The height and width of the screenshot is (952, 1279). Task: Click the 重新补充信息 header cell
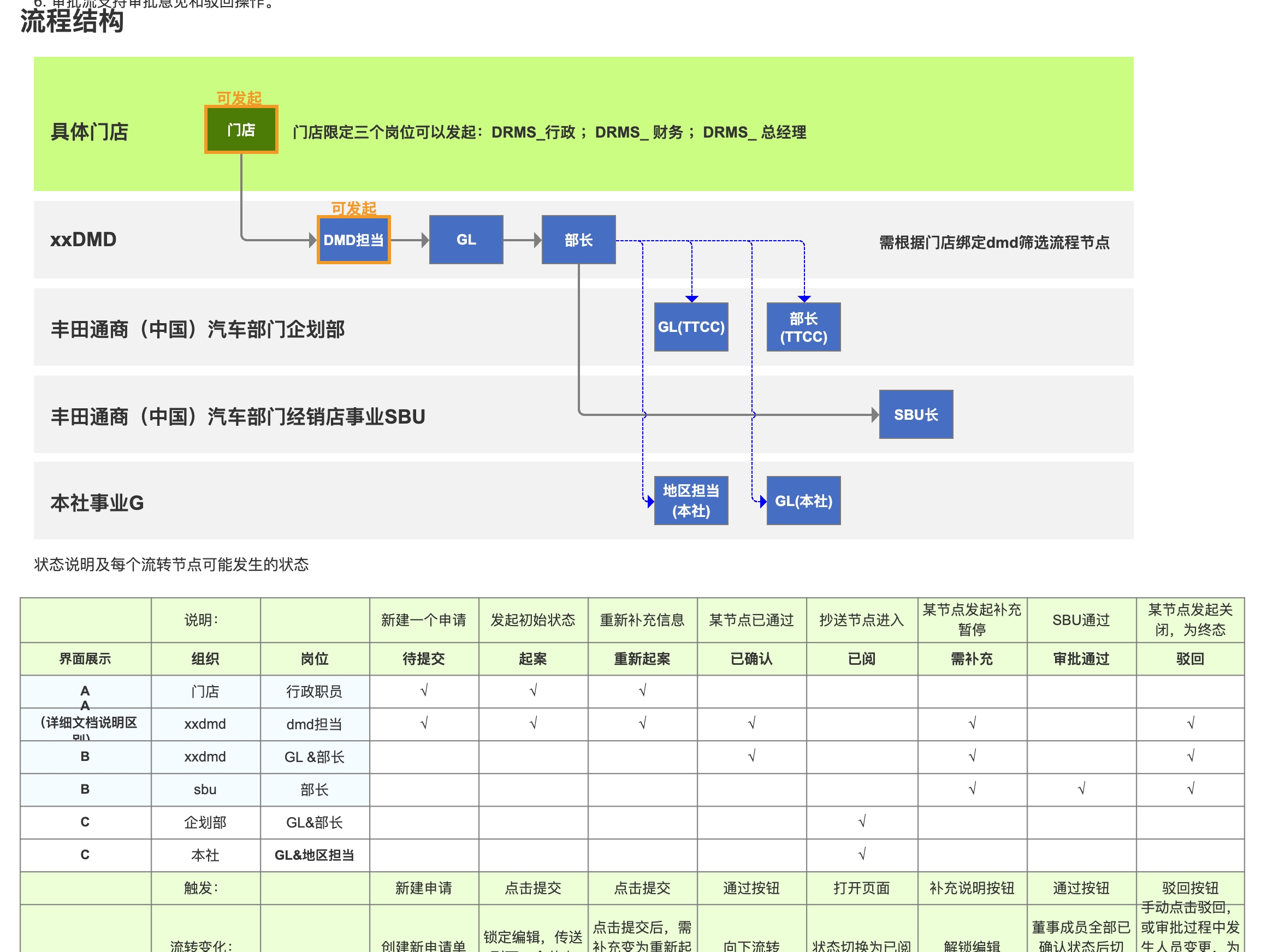pyautogui.click(x=642, y=620)
